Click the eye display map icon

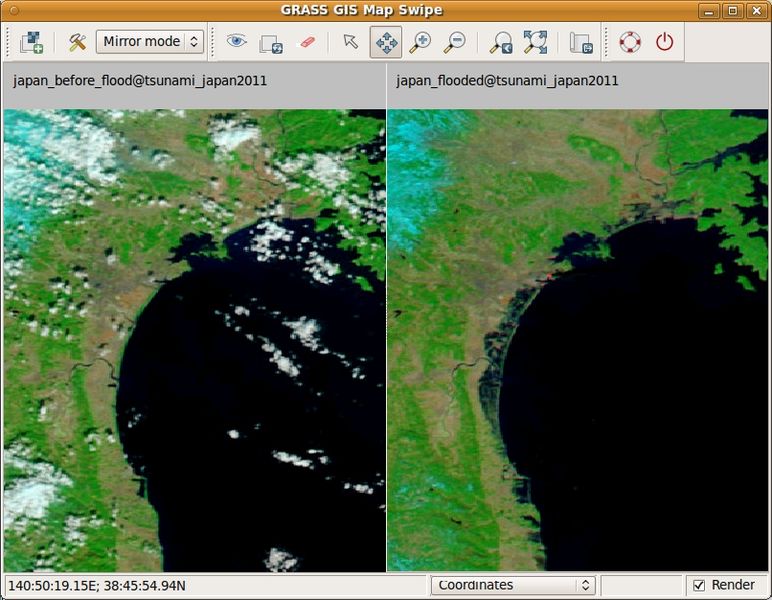pyautogui.click(x=236, y=42)
